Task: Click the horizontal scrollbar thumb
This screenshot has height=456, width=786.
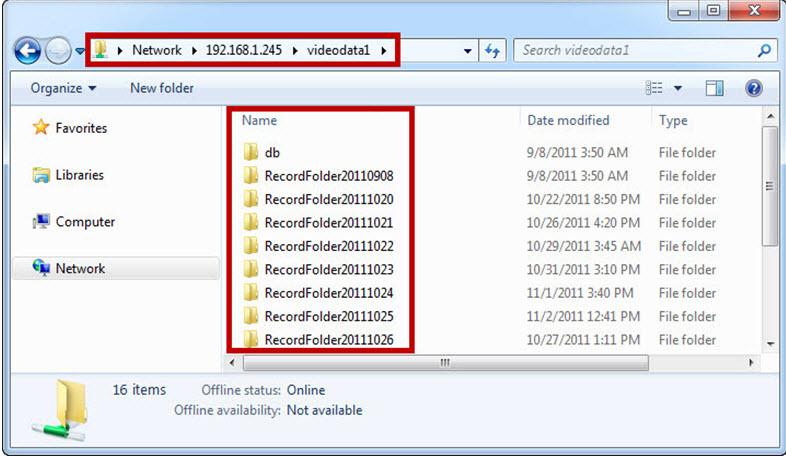Action: (445, 362)
